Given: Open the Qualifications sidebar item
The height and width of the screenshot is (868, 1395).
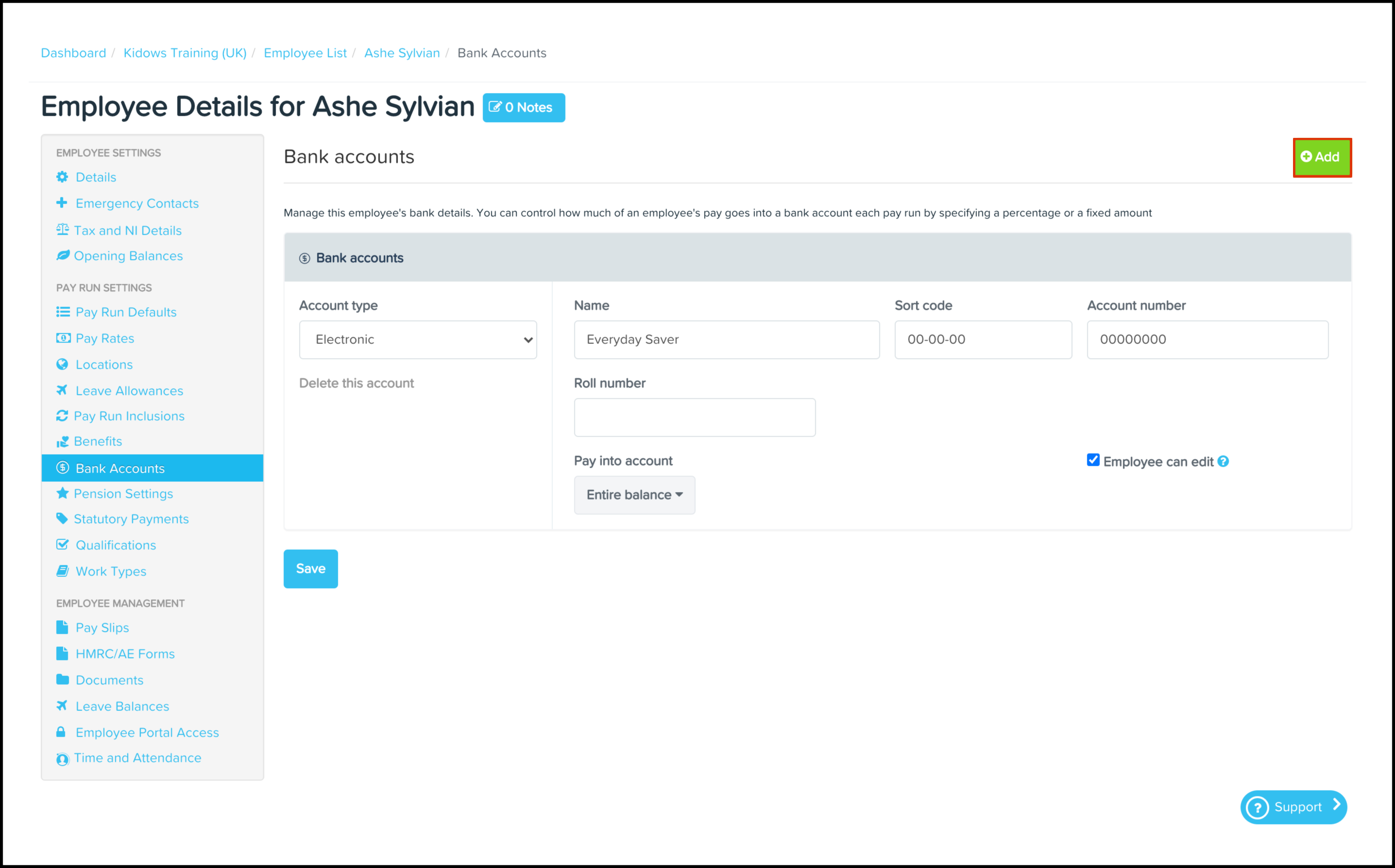Looking at the screenshot, I should click(x=116, y=545).
